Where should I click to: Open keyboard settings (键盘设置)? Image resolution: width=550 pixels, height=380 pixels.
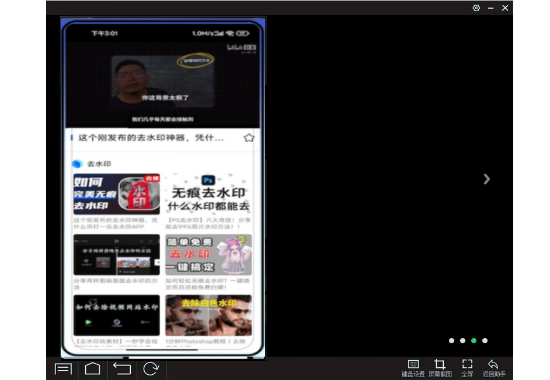click(413, 368)
